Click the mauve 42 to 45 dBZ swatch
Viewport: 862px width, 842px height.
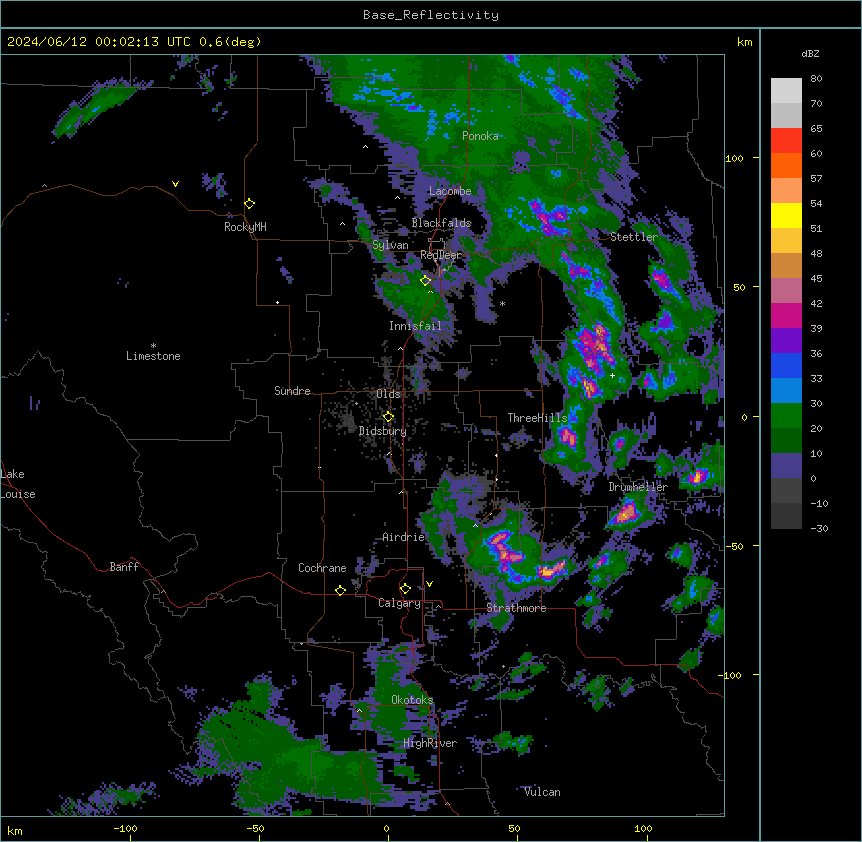[786, 291]
